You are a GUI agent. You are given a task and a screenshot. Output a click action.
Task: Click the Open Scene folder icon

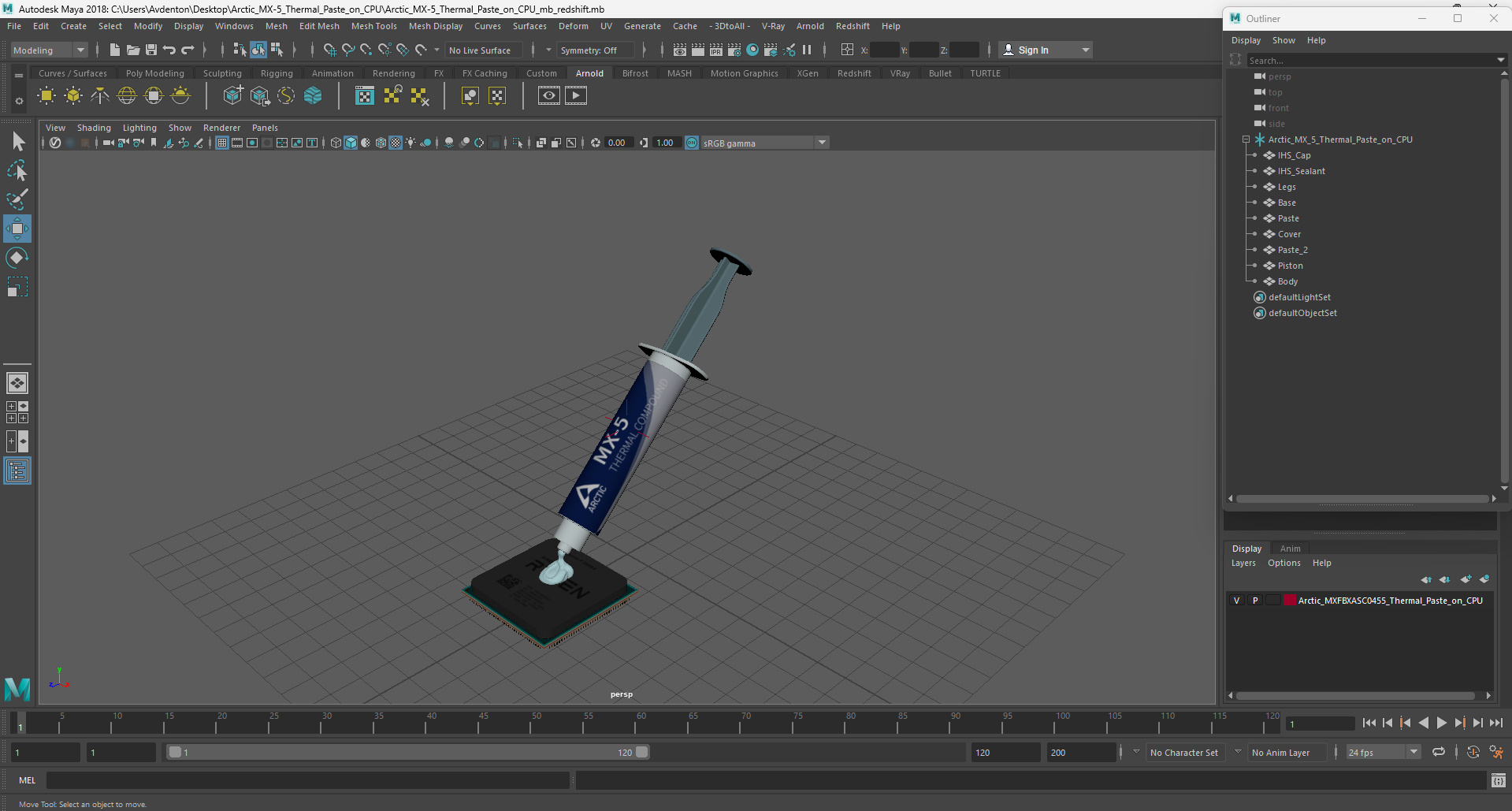click(133, 50)
